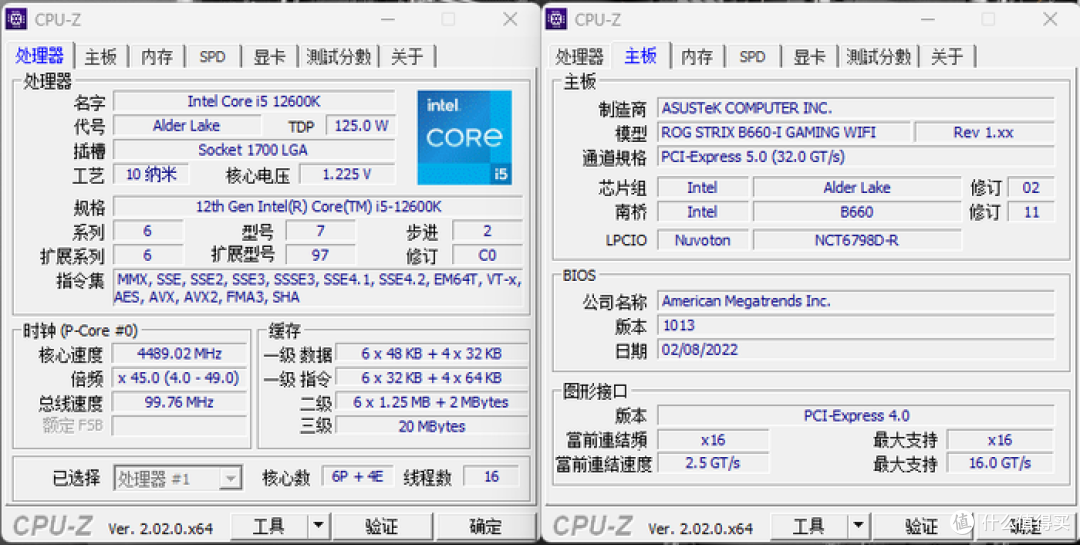This screenshot has width=1080, height=545.
Task: Click CPU-Z app icon in left window title bar
Action: [17, 19]
